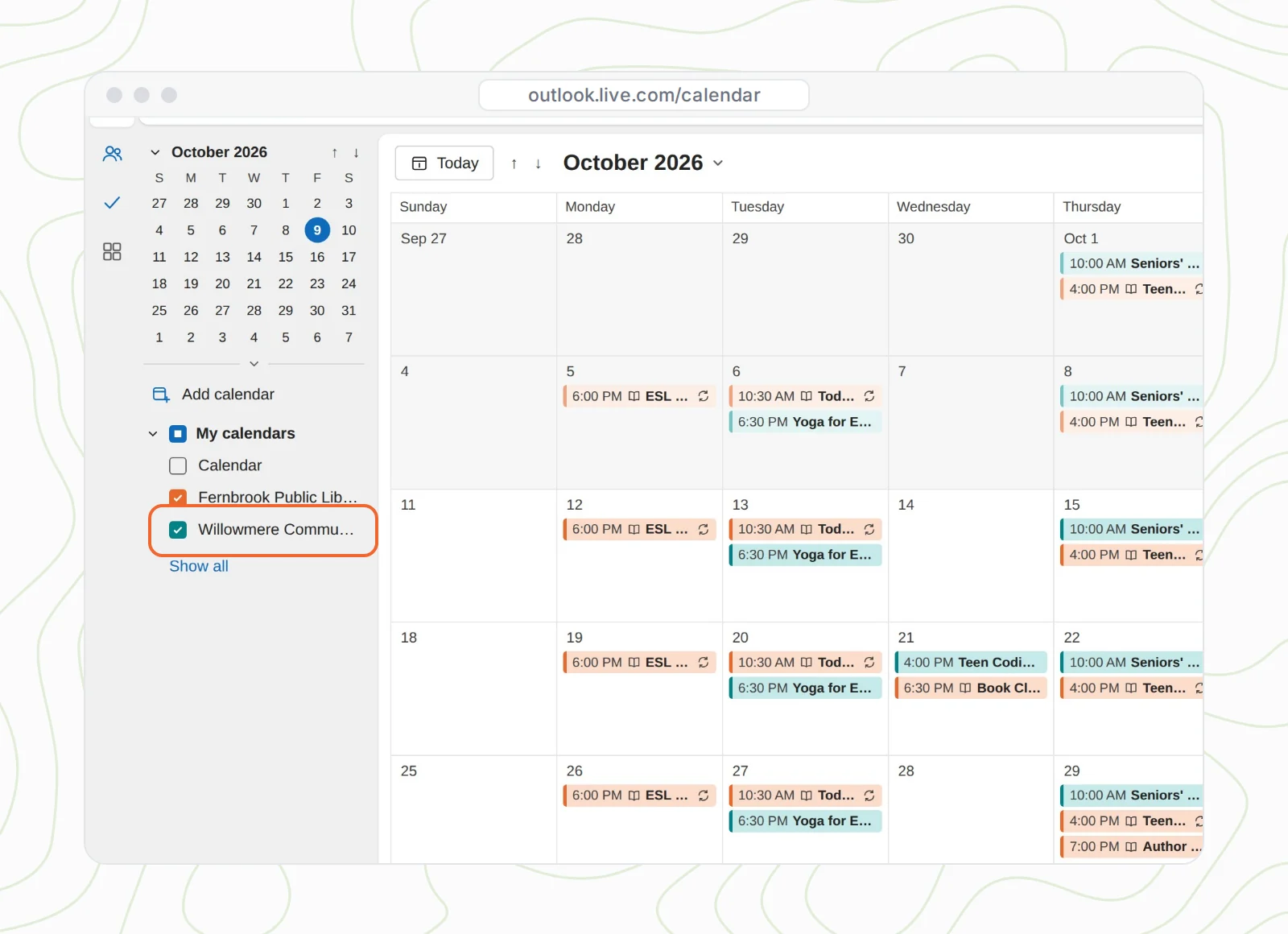
Task: Click recurrence icon on Oct 12 ESL event
Action: [x=703, y=529]
